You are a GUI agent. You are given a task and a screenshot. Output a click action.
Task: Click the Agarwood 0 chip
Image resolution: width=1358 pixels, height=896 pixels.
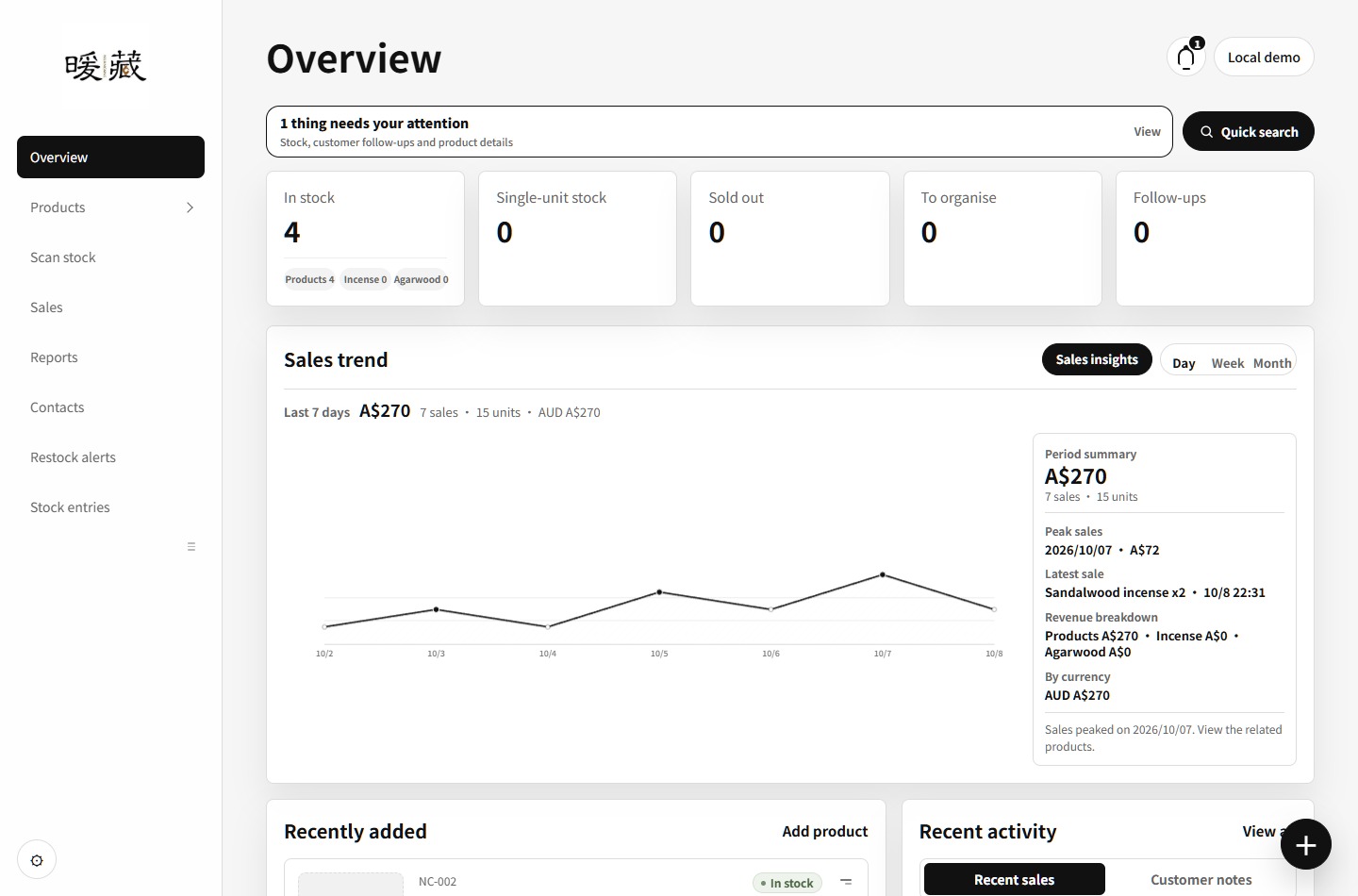tap(421, 279)
